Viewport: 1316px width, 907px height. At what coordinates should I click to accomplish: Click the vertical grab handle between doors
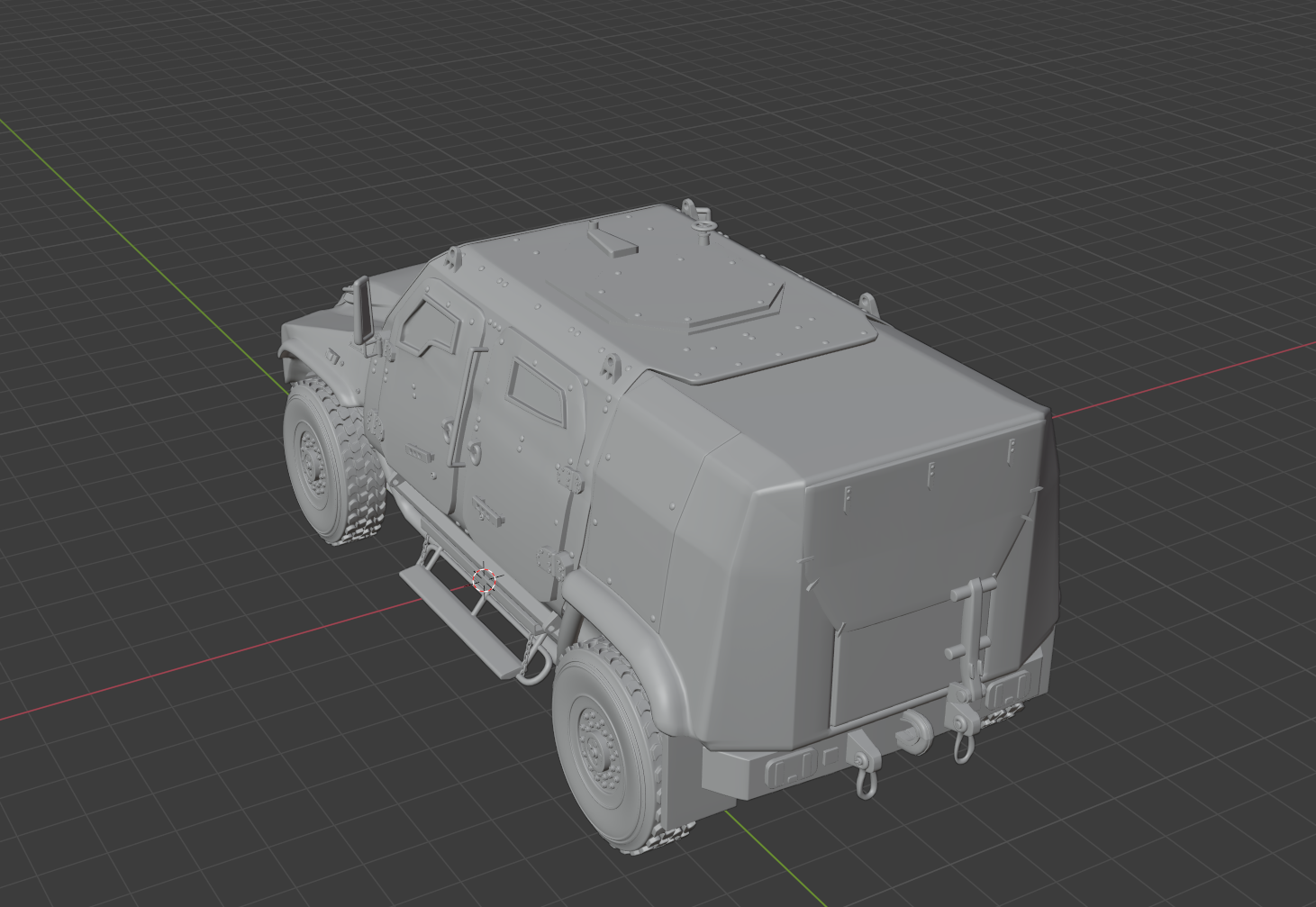pyautogui.click(x=468, y=405)
